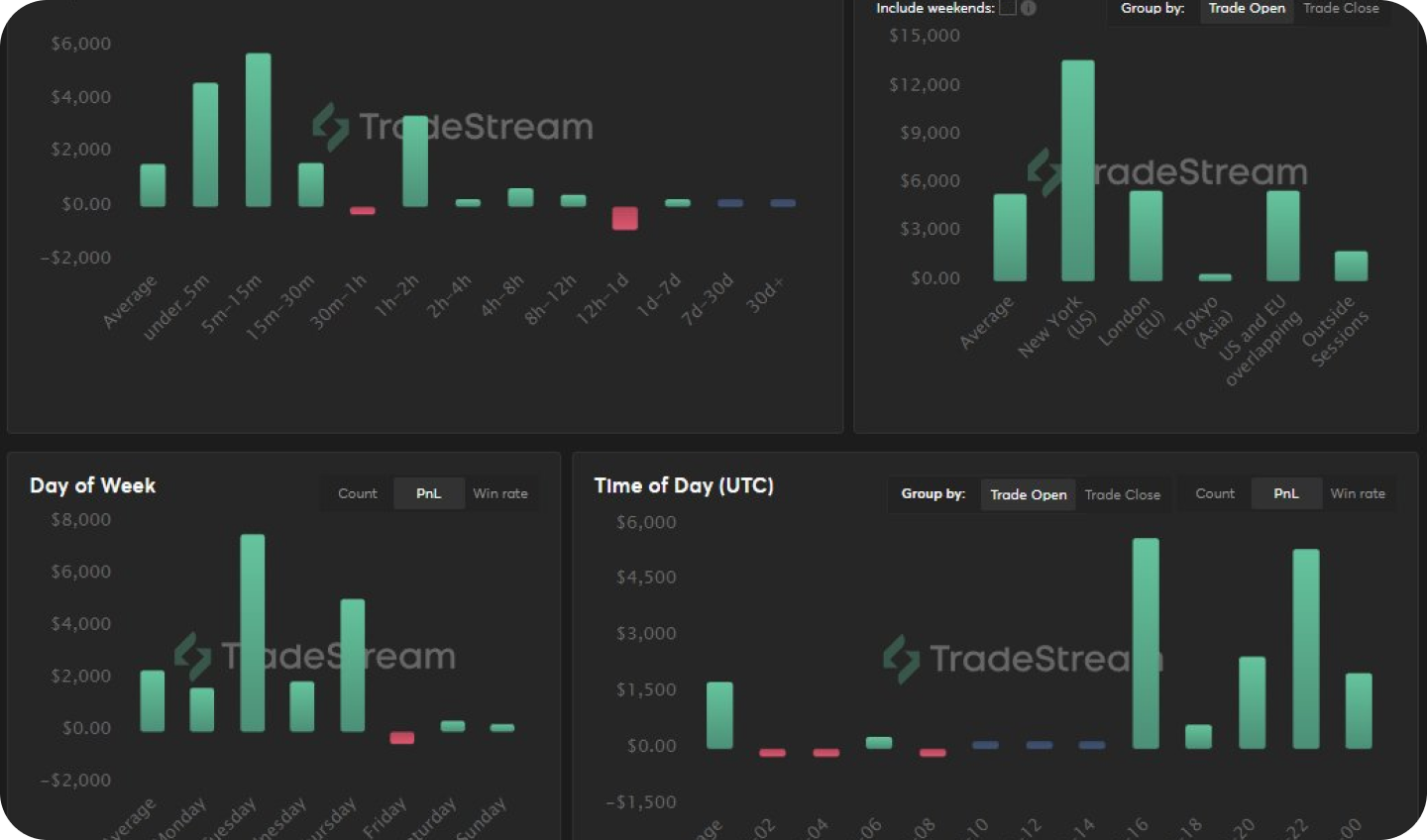Click the red 12h-1d duration bar

pos(624,218)
